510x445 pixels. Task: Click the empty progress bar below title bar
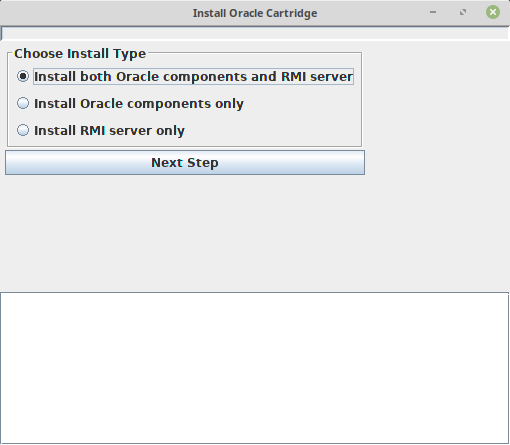(255, 33)
